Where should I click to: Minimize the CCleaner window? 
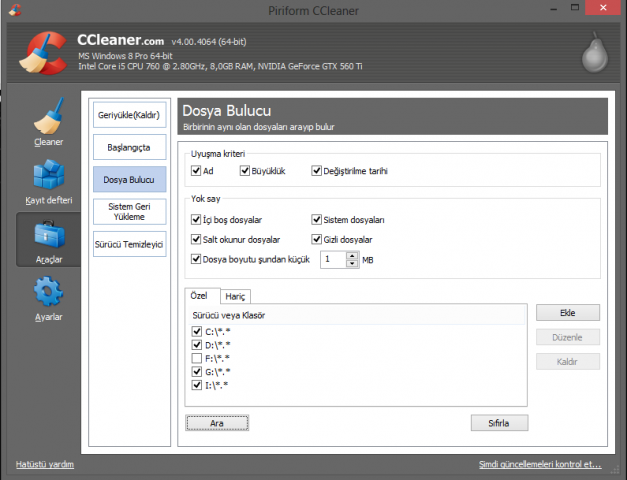click(554, 8)
